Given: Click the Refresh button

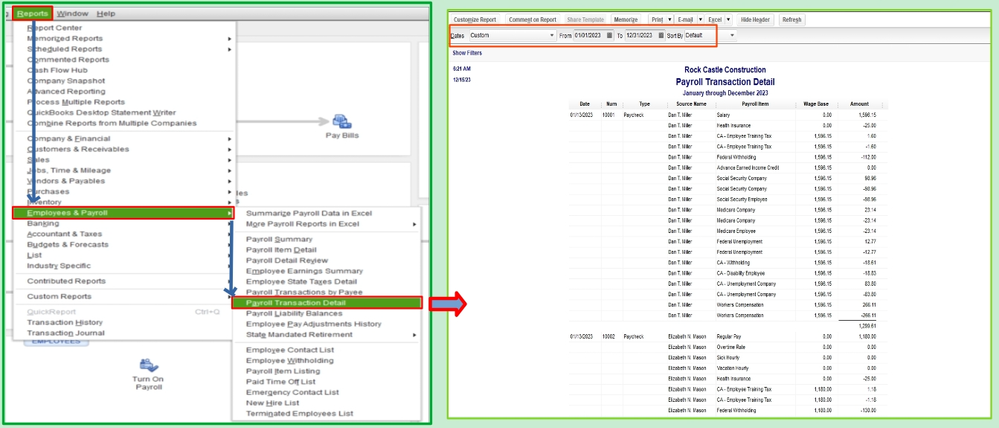Looking at the screenshot, I should [x=791, y=20].
